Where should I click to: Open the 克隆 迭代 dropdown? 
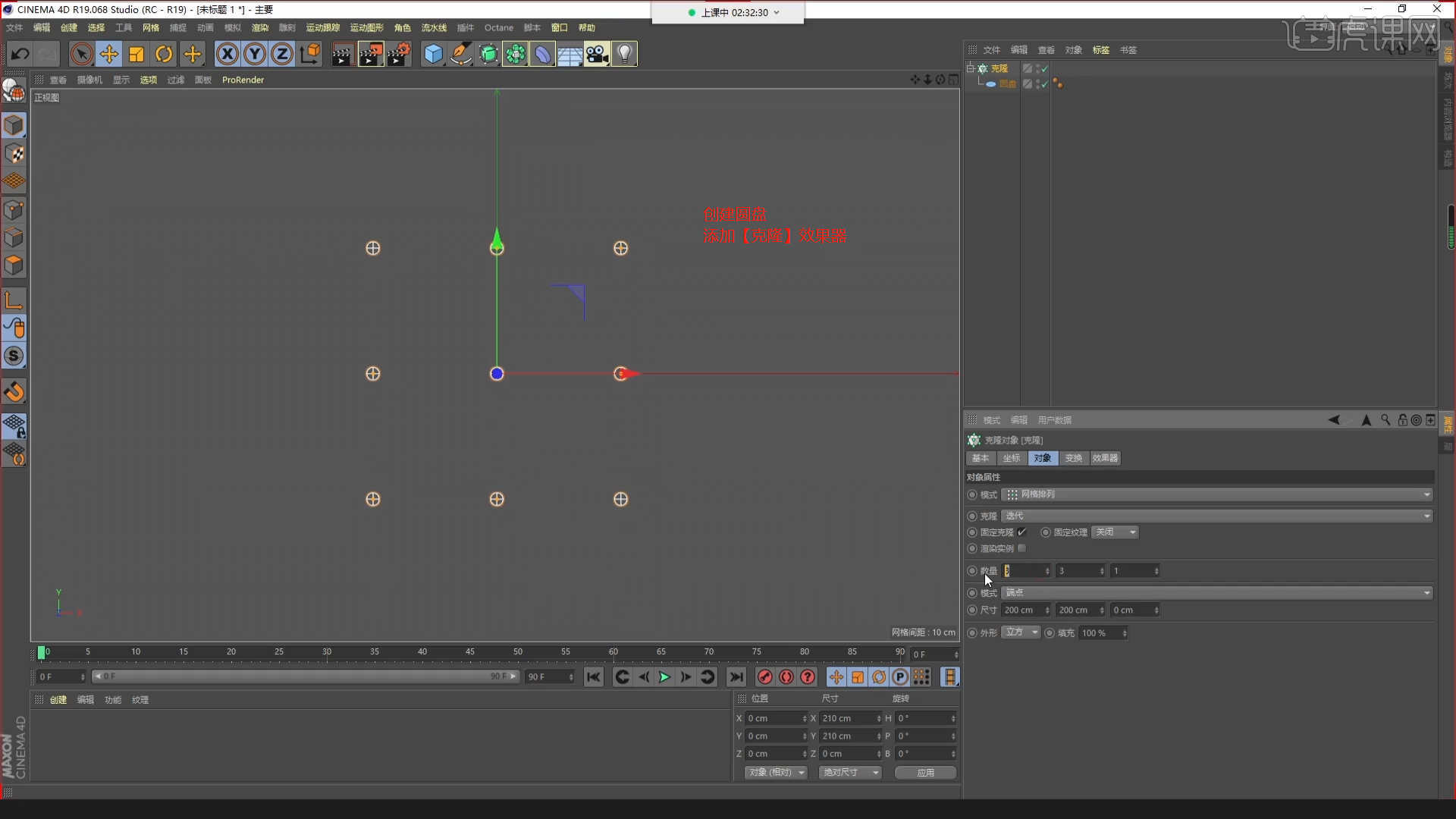pos(1217,516)
